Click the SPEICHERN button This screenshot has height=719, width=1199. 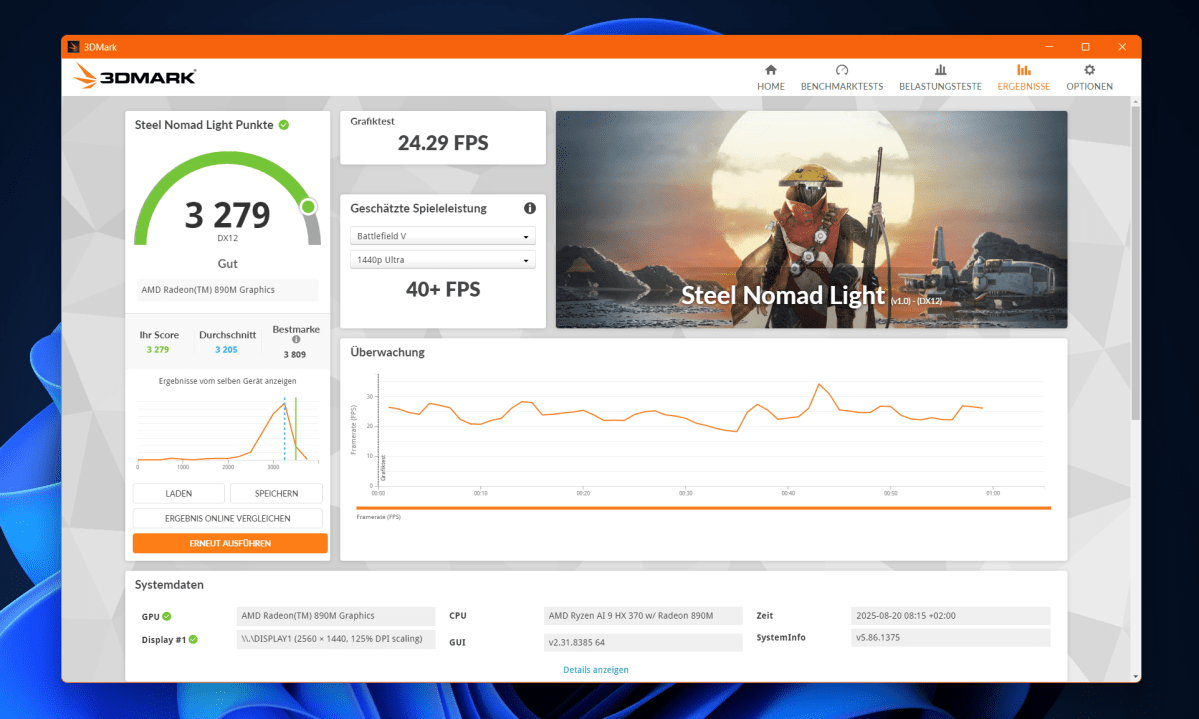click(x=276, y=493)
